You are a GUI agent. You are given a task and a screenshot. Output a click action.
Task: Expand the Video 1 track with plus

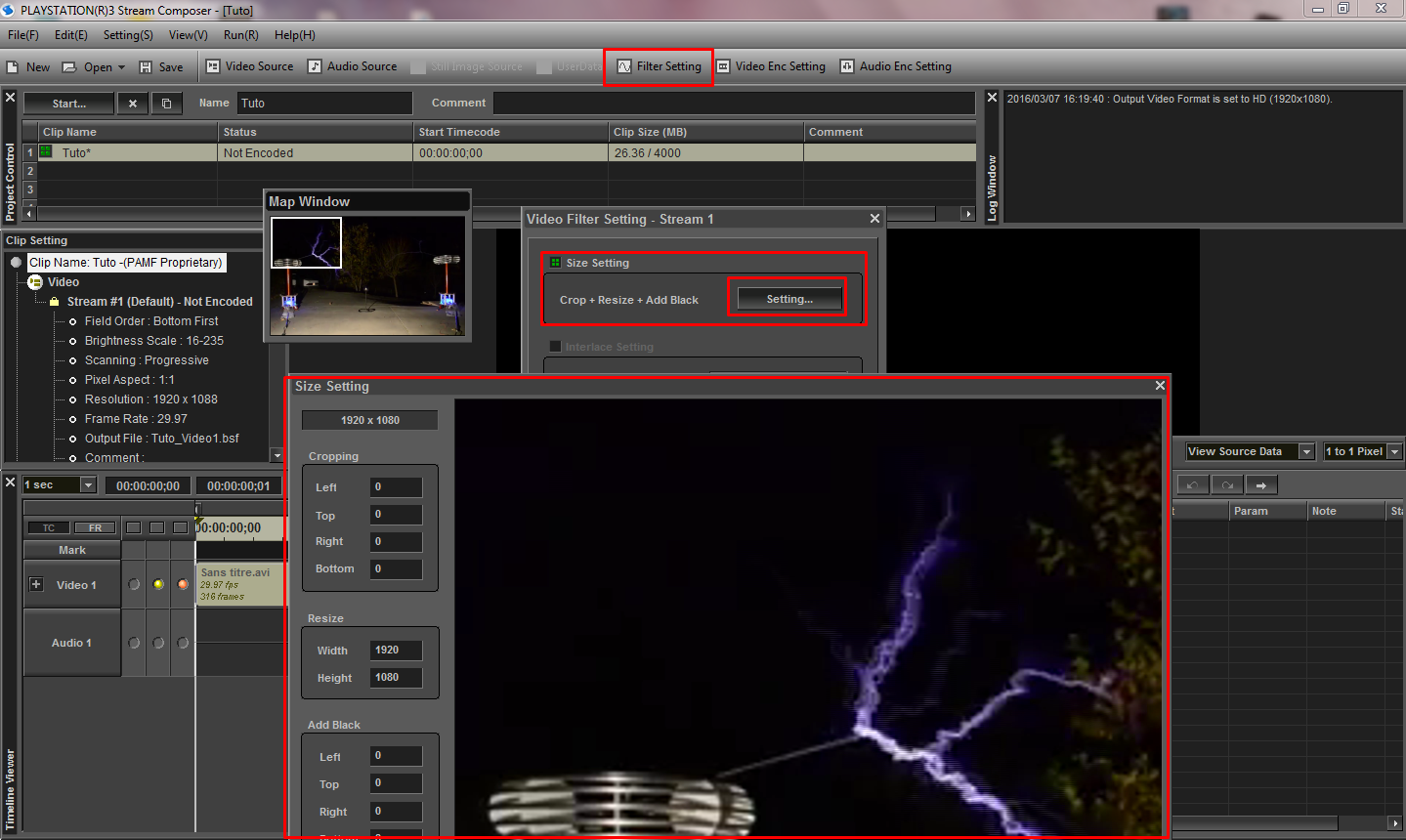click(36, 584)
